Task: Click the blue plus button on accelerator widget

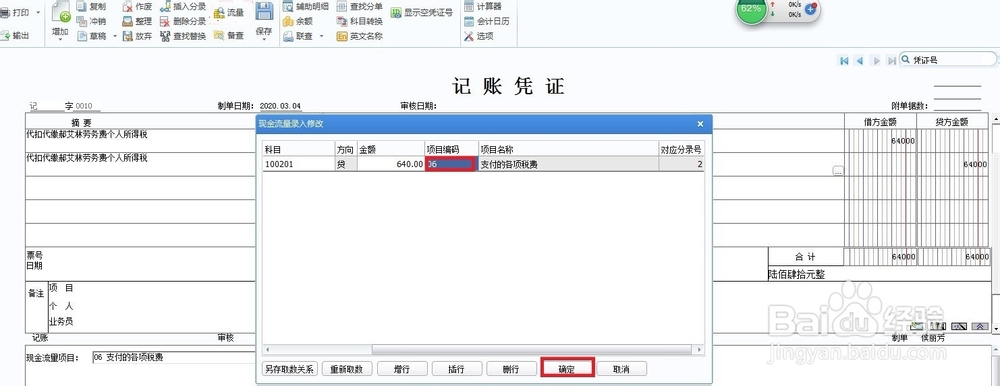Action: pyautogui.click(x=811, y=10)
